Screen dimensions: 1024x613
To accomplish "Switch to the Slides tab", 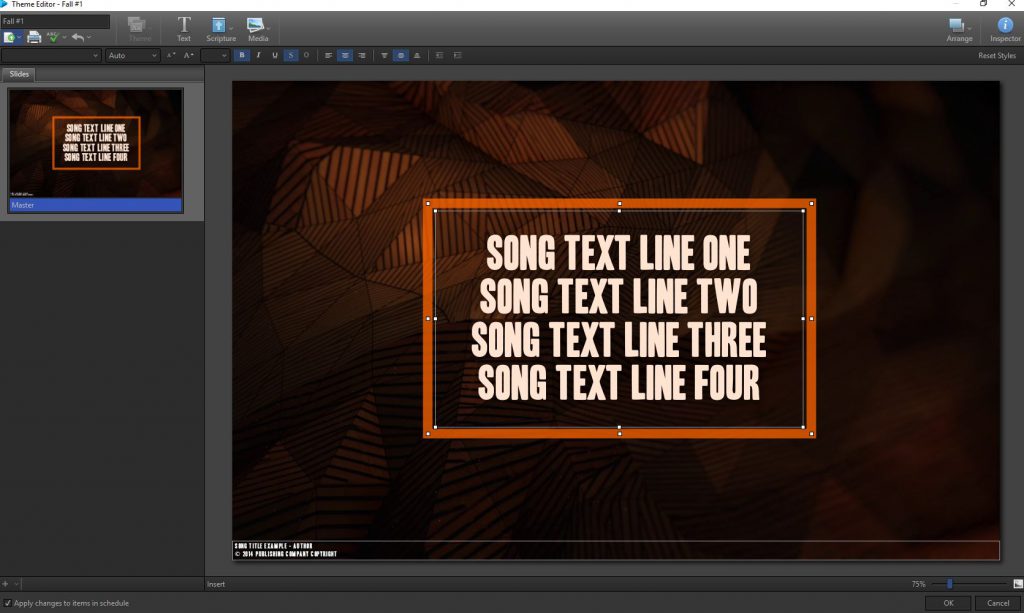I will [19, 74].
